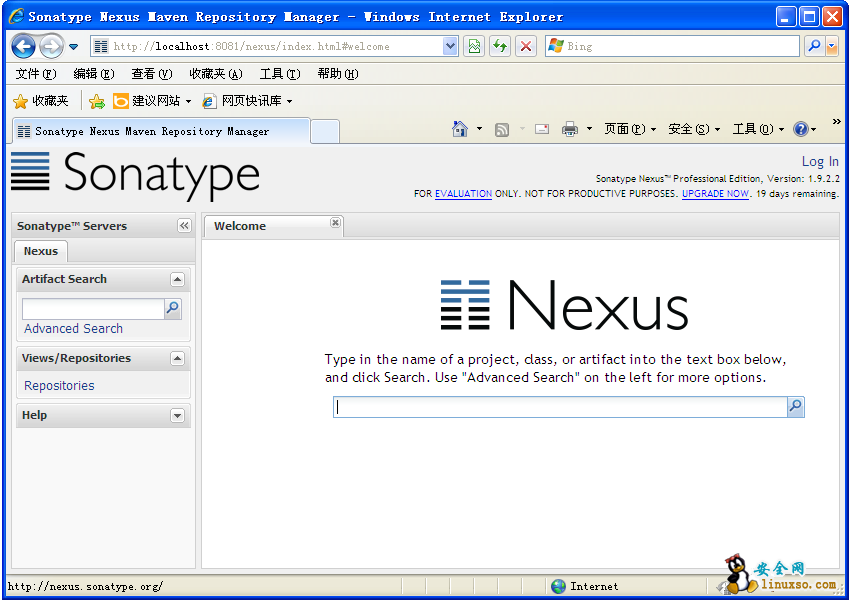Go back with the browser Back arrow
Screen dimensions: 849x600
(23, 47)
